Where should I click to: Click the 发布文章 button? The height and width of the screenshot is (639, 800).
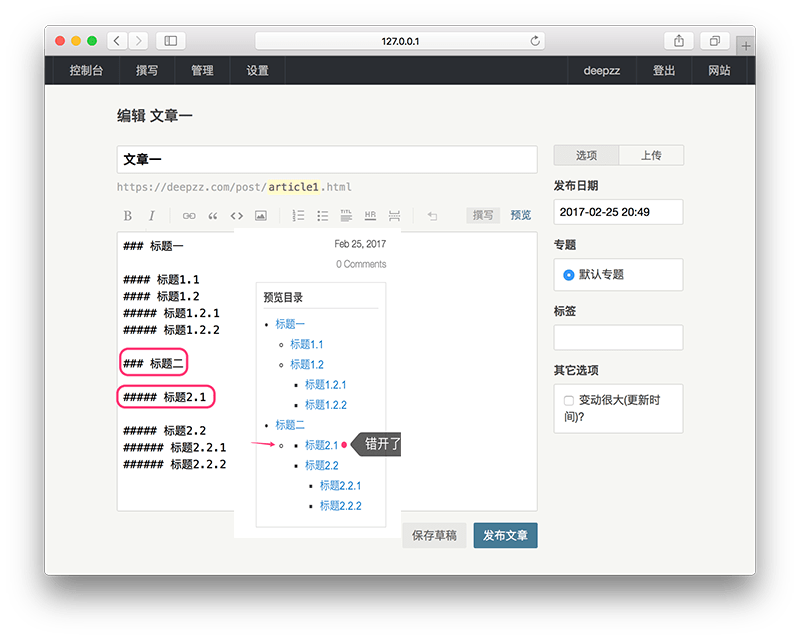505,535
